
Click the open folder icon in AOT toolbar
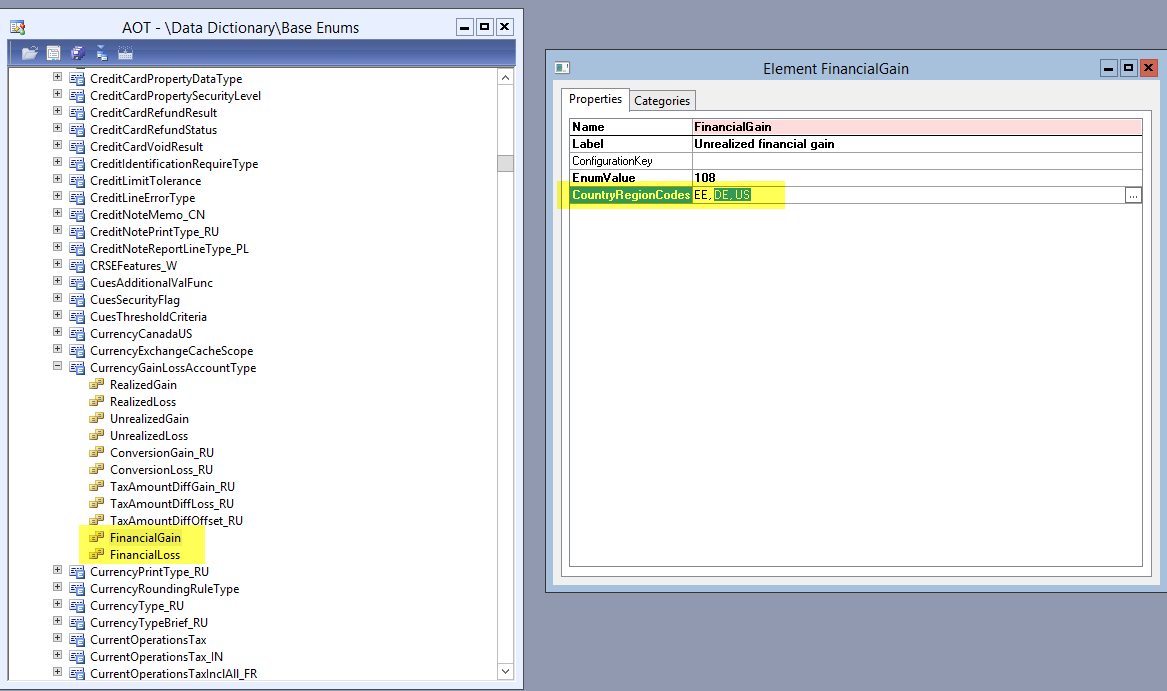[29, 53]
